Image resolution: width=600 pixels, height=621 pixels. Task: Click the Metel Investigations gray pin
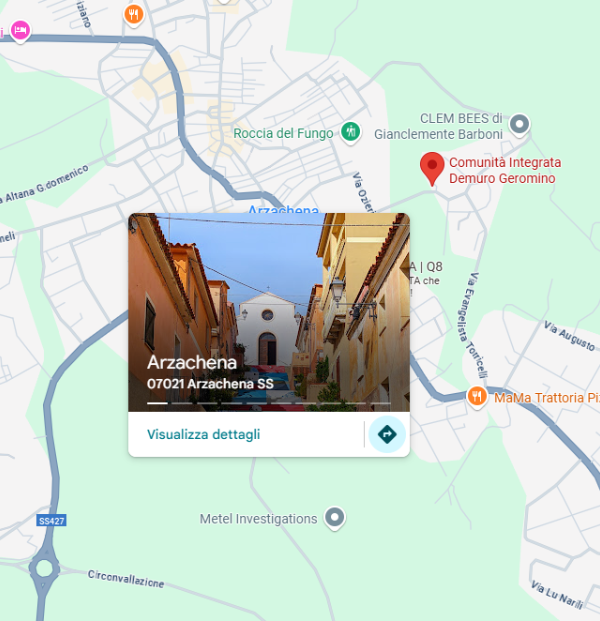pos(335,518)
